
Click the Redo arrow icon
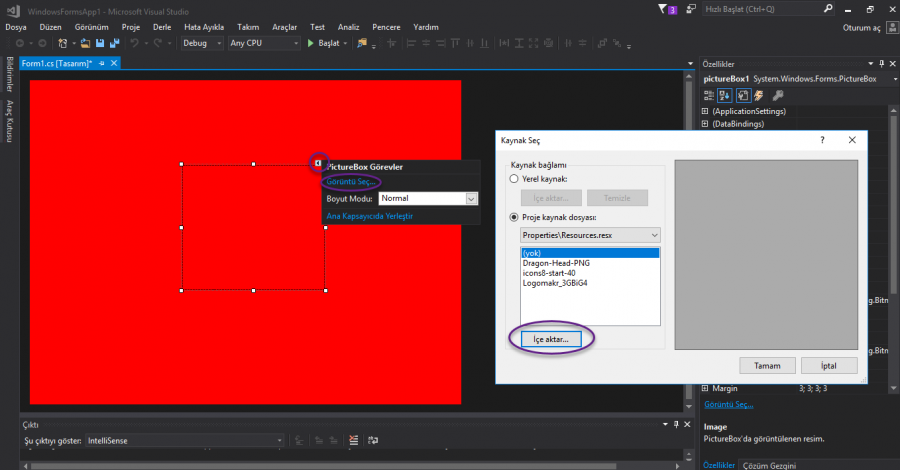pyautogui.click(x=157, y=43)
